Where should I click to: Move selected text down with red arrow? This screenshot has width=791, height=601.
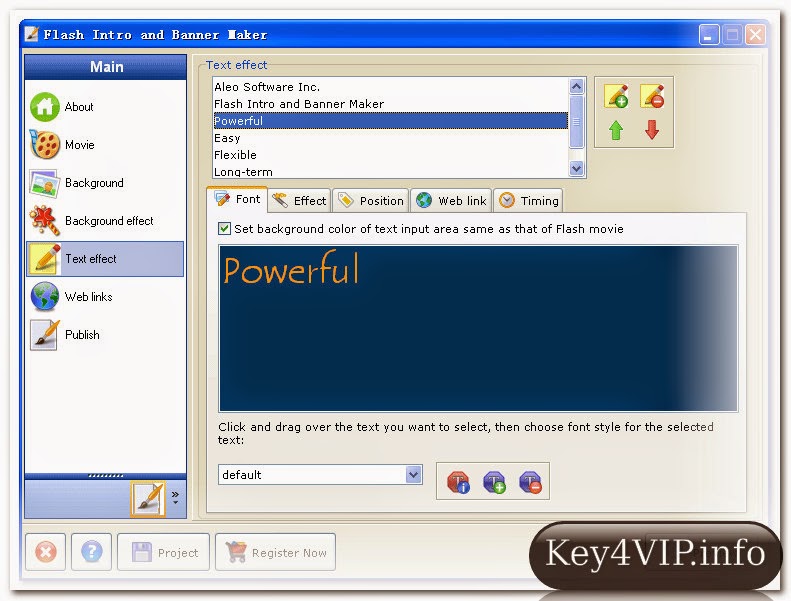pyautogui.click(x=652, y=130)
